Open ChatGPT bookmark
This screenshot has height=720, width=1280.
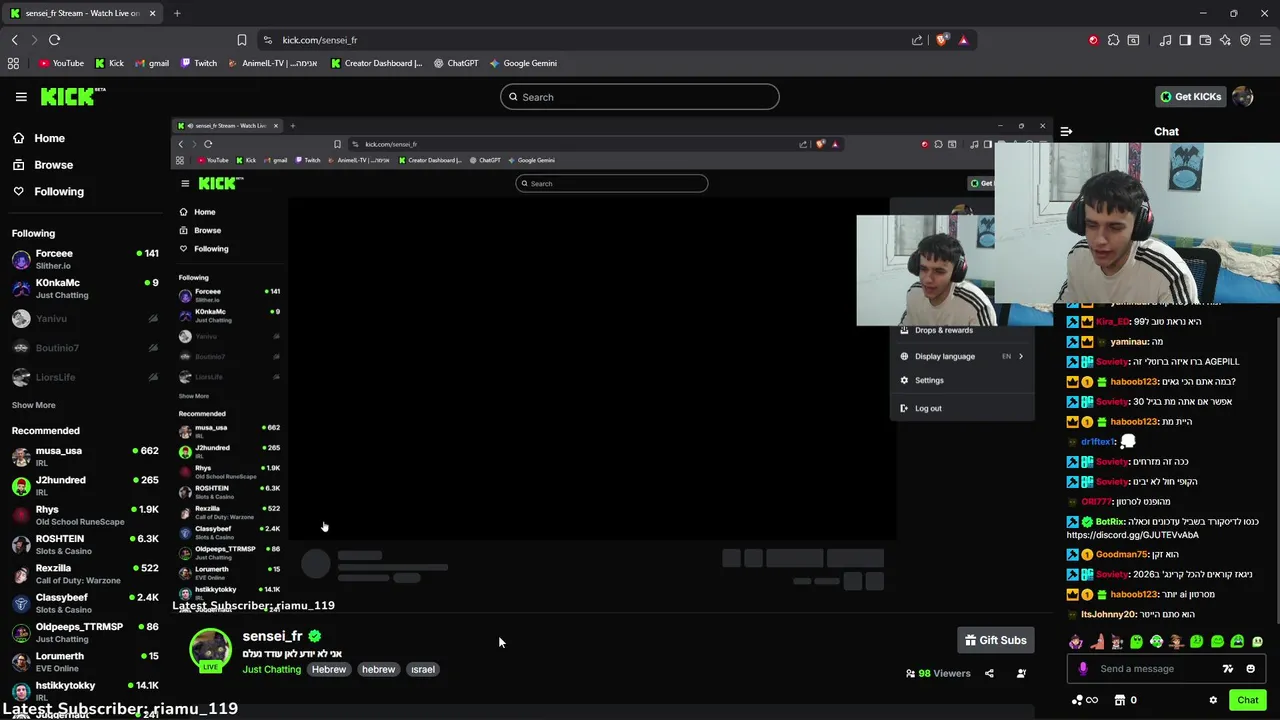pyautogui.click(x=456, y=63)
